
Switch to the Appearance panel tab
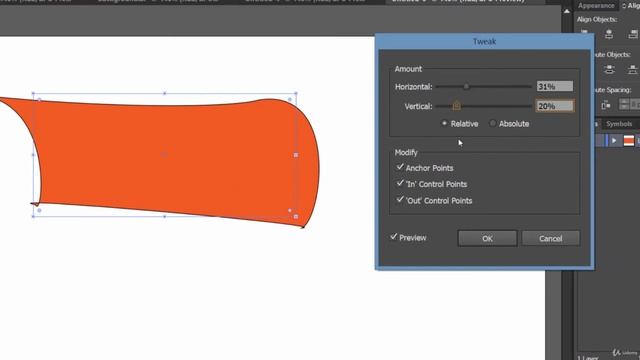[596, 6]
